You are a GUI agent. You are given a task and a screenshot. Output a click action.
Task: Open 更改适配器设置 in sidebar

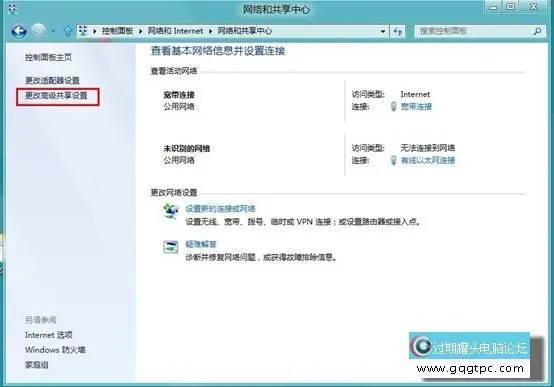click(52, 81)
